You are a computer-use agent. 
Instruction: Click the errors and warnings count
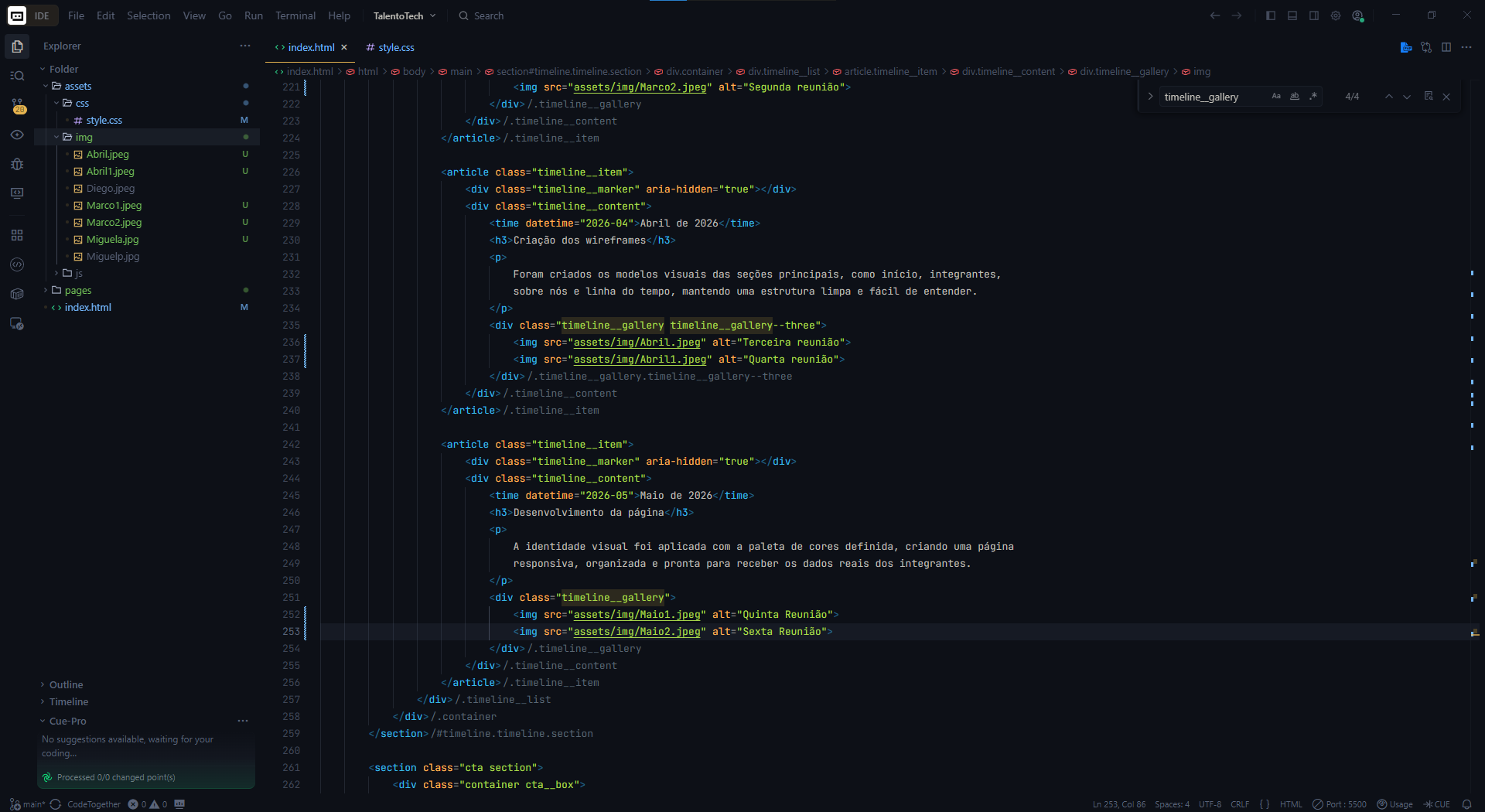coord(148,804)
